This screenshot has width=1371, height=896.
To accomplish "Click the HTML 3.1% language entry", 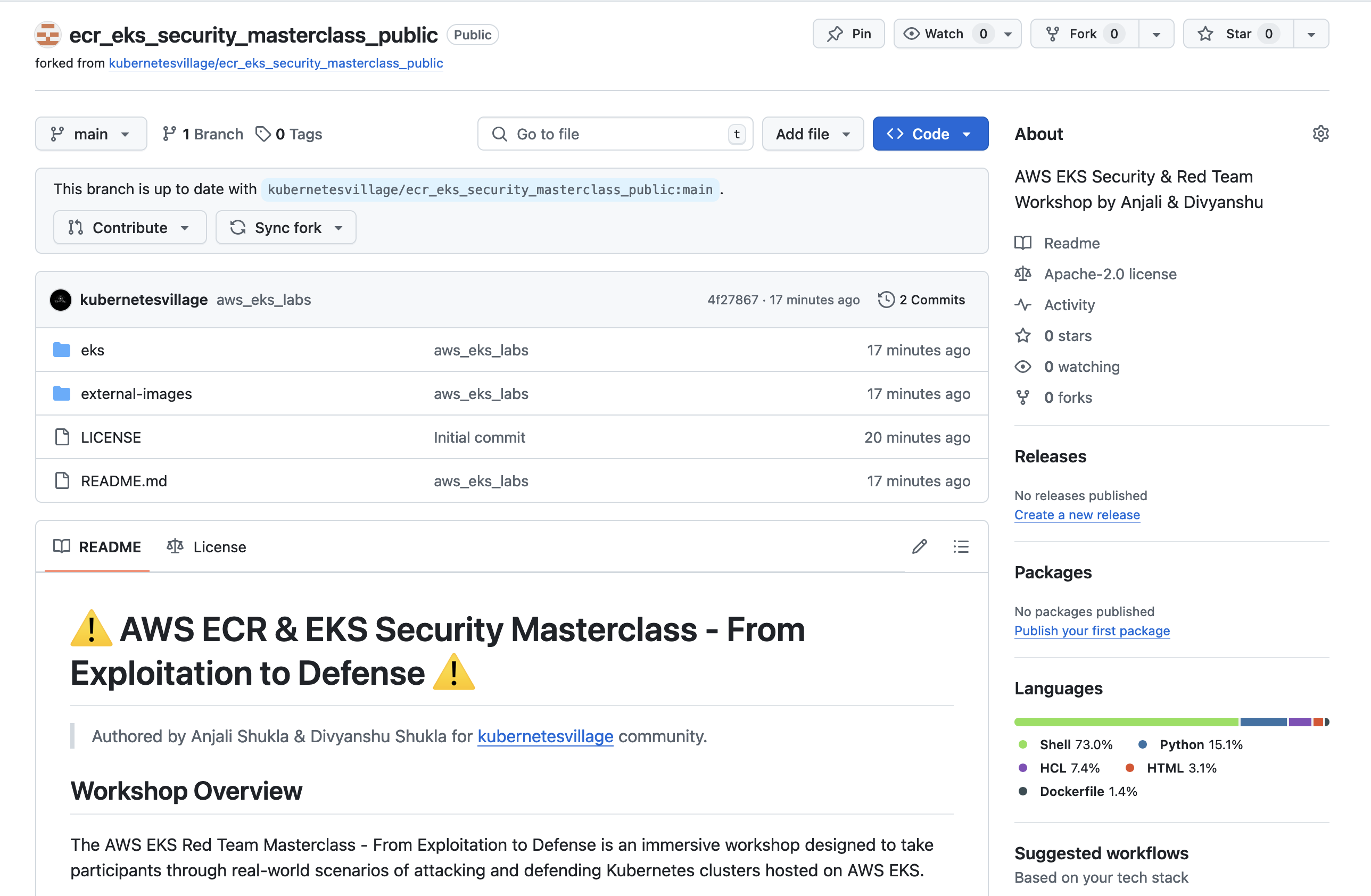I will tap(1170, 768).
